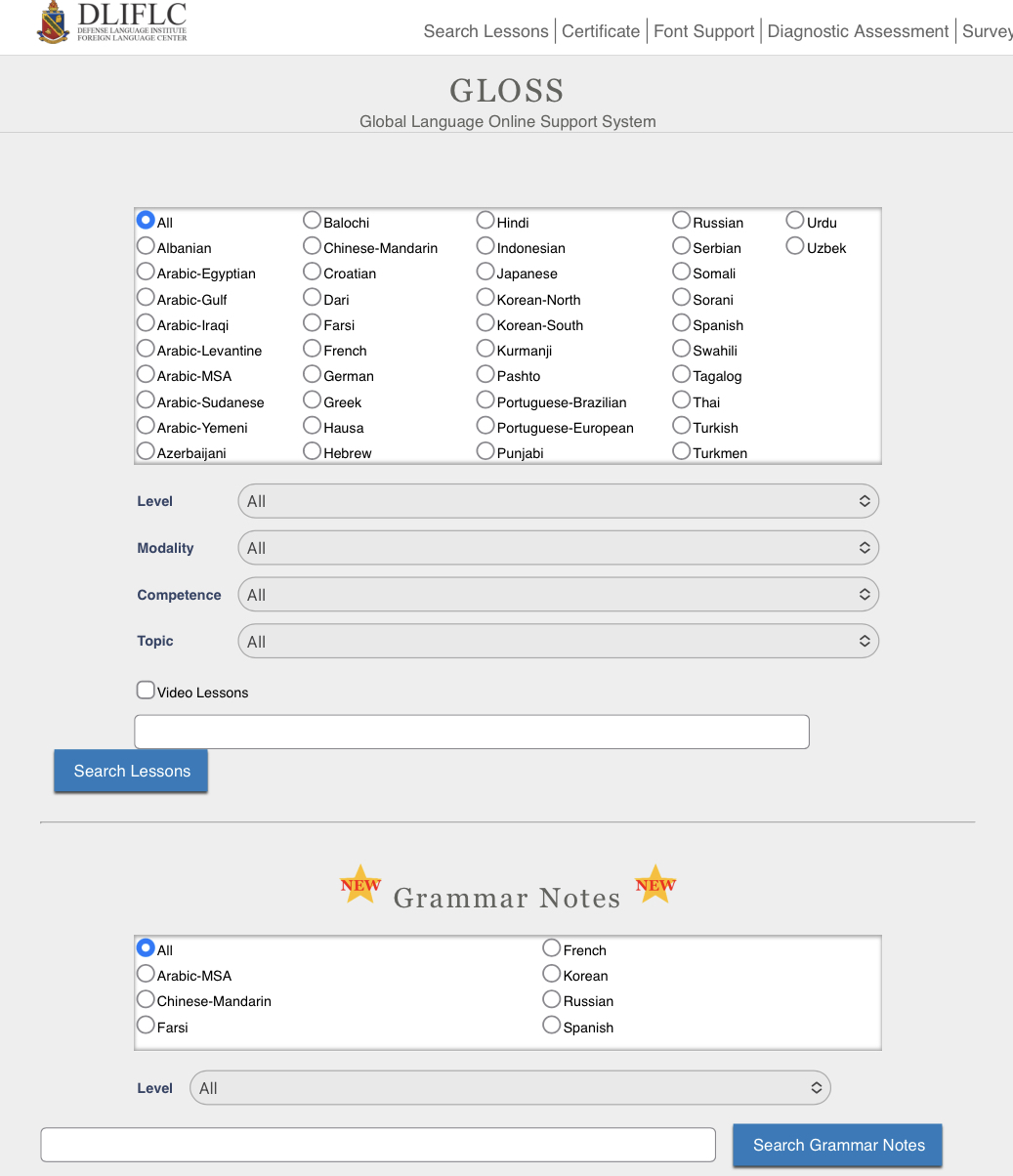
Task: Select the Hebrew radio button
Action: [312, 451]
